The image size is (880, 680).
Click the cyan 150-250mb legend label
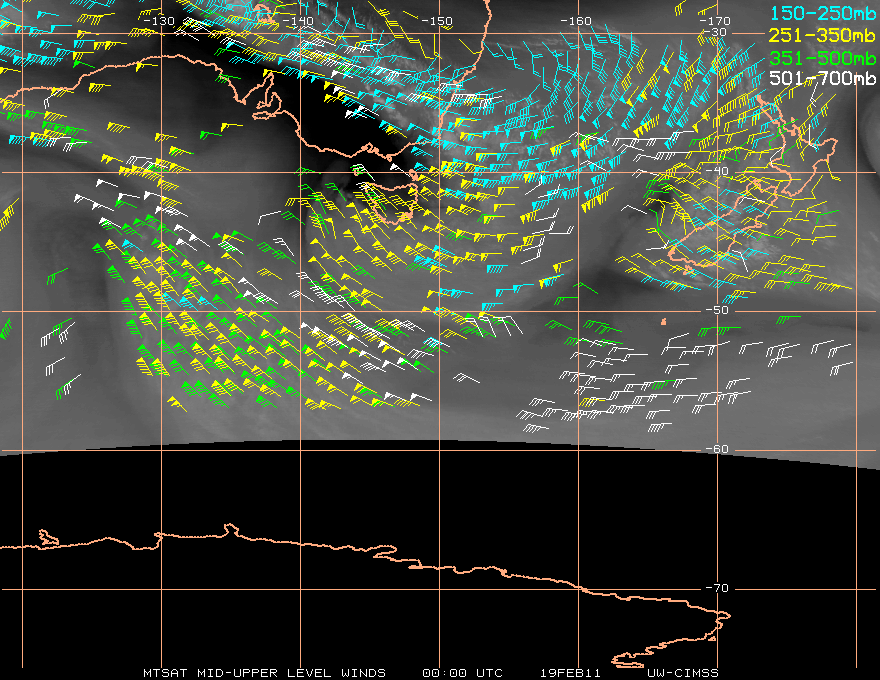(822, 13)
